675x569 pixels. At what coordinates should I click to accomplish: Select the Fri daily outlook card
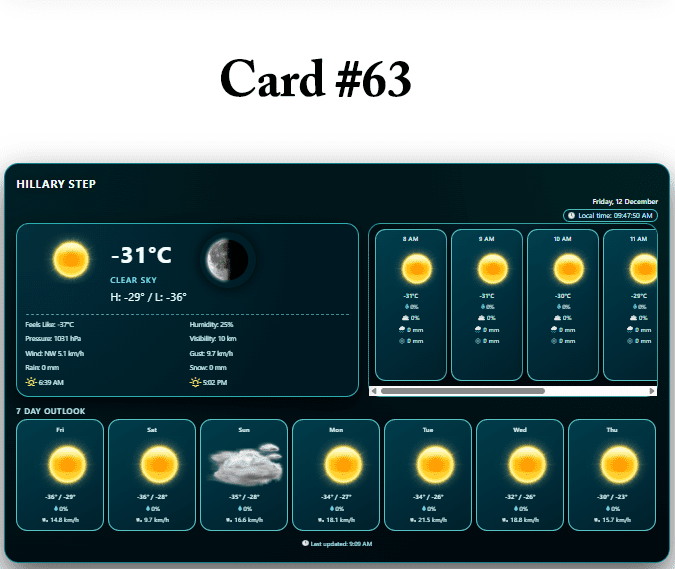click(60, 474)
